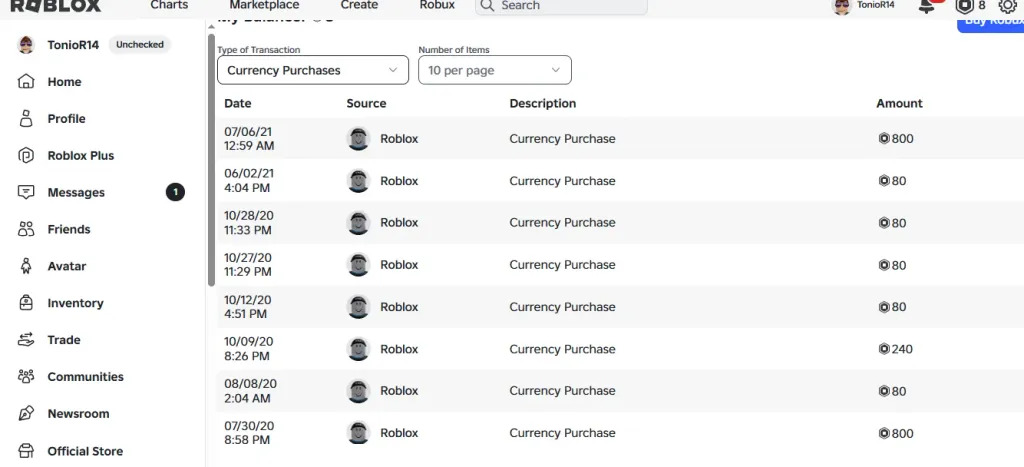This screenshot has height=467, width=1024.
Task: Click the TonioR14 username in top bar
Action: 876,5
